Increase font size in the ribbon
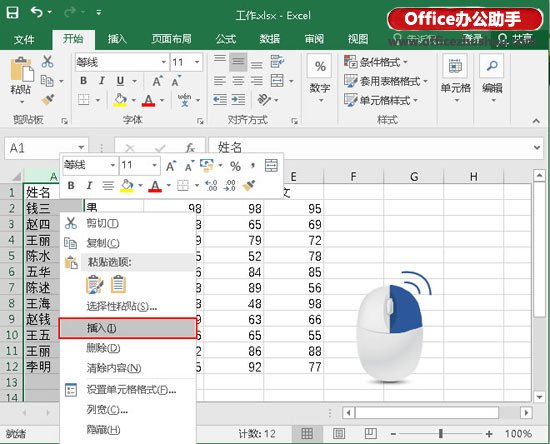This screenshot has height=444, width=550. pyautogui.click(x=157, y=81)
